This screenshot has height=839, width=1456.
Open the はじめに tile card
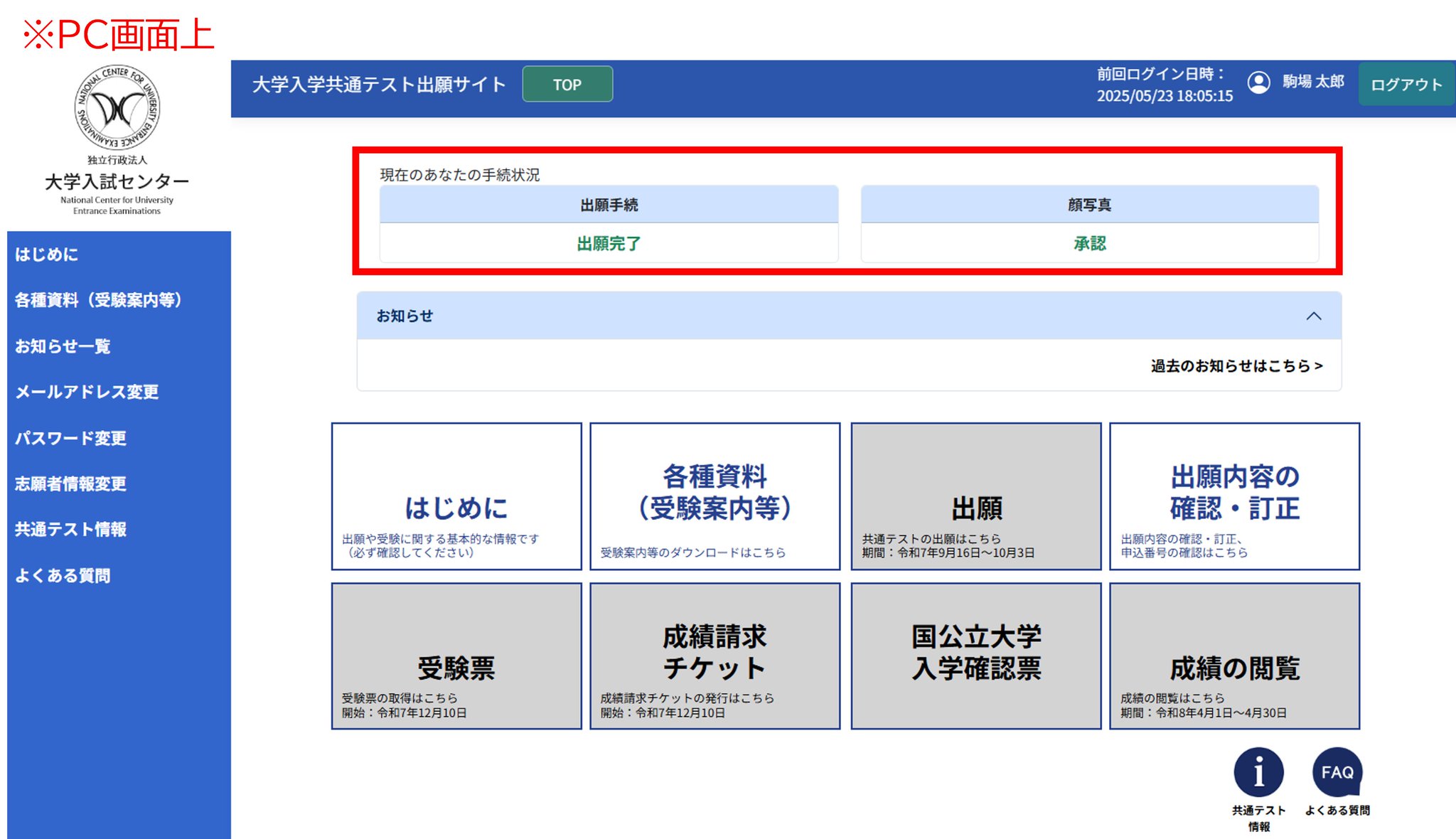click(x=456, y=496)
